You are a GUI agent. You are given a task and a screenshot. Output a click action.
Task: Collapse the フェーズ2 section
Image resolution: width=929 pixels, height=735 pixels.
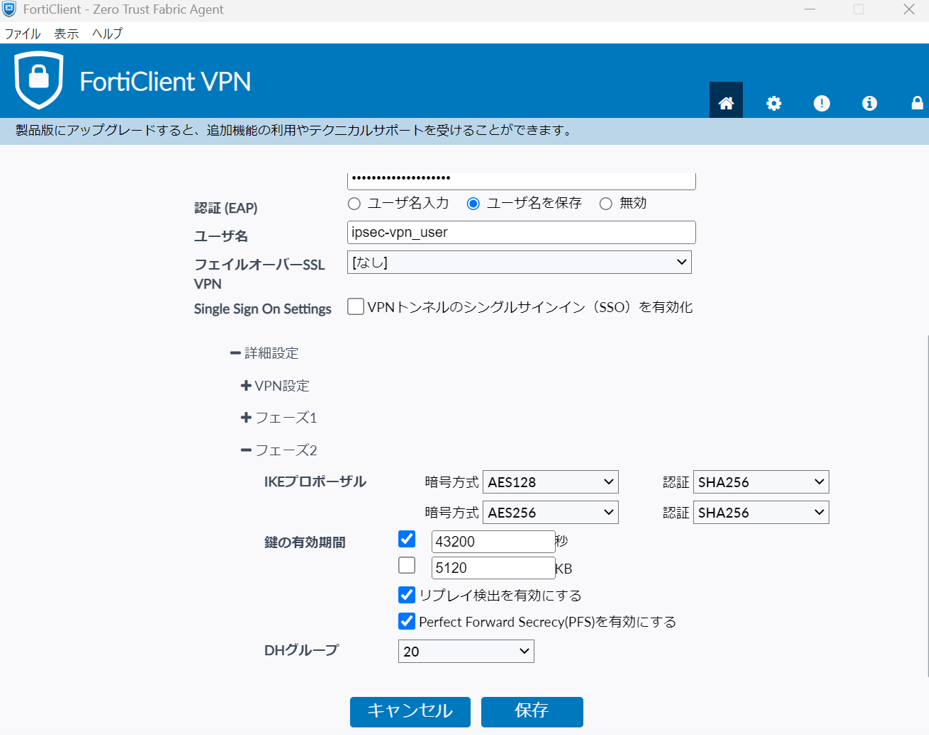point(278,450)
